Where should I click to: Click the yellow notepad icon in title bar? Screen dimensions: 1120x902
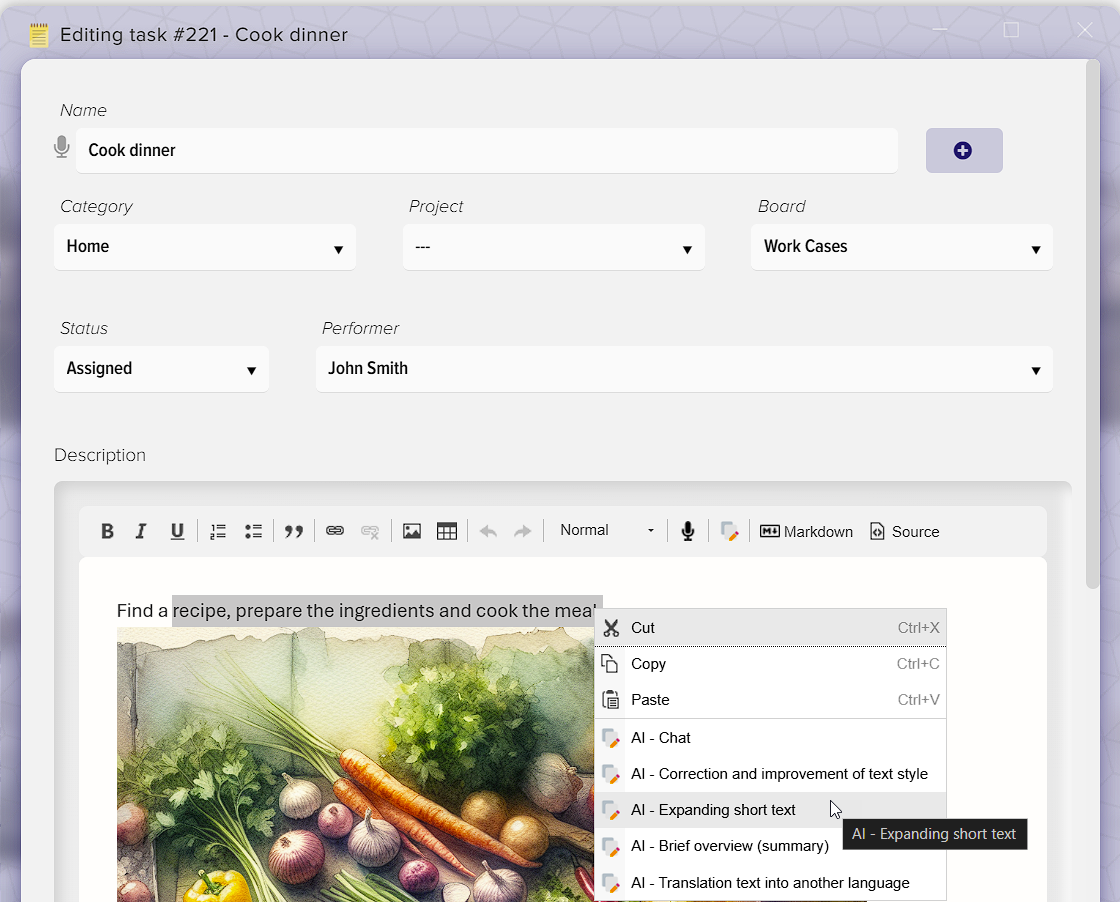coord(39,34)
